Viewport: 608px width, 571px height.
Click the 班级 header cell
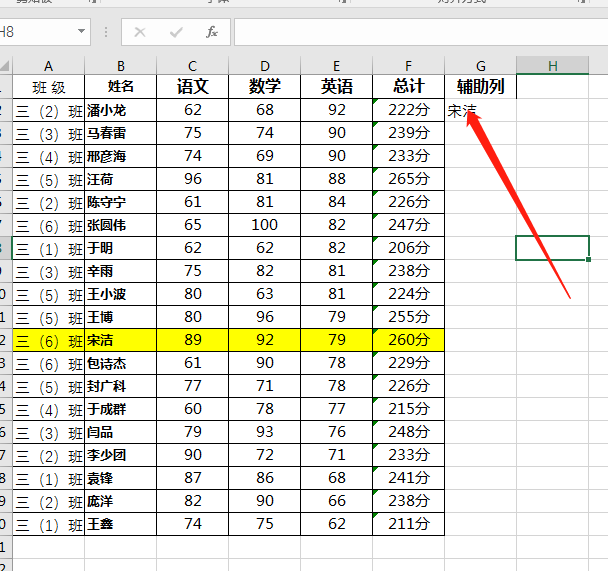[48, 87]
